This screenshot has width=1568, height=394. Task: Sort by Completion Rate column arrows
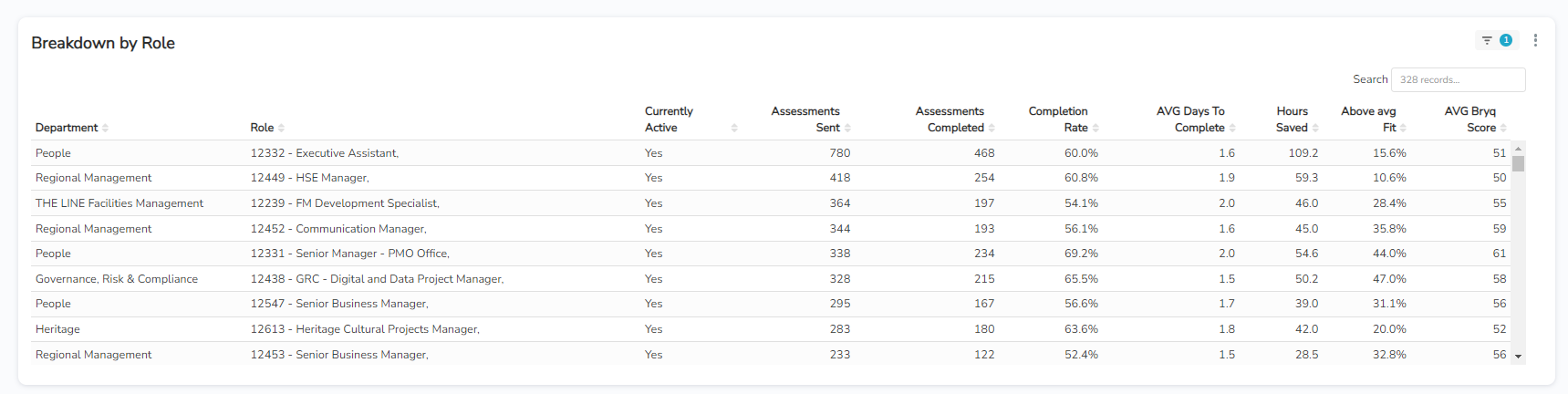tap(1096, 129)
